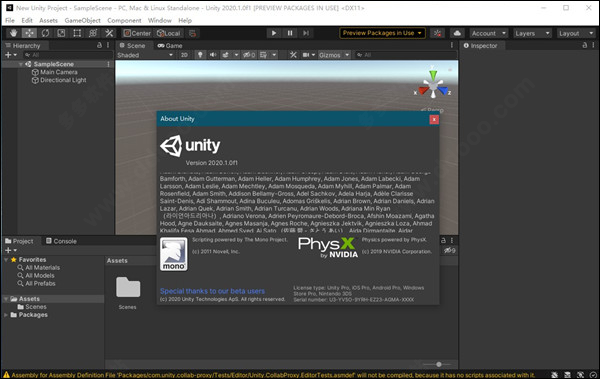Select the Hierarchy tab
Screen dimensions: 600x379
23,46
